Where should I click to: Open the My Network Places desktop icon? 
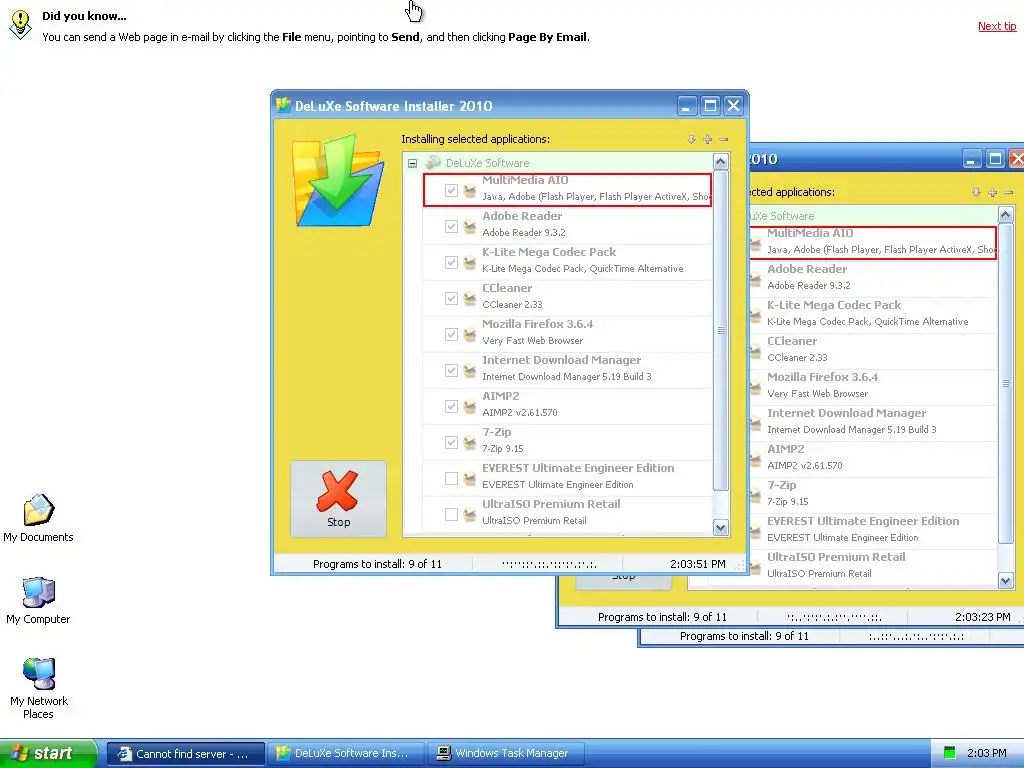(x=39, y=674)
